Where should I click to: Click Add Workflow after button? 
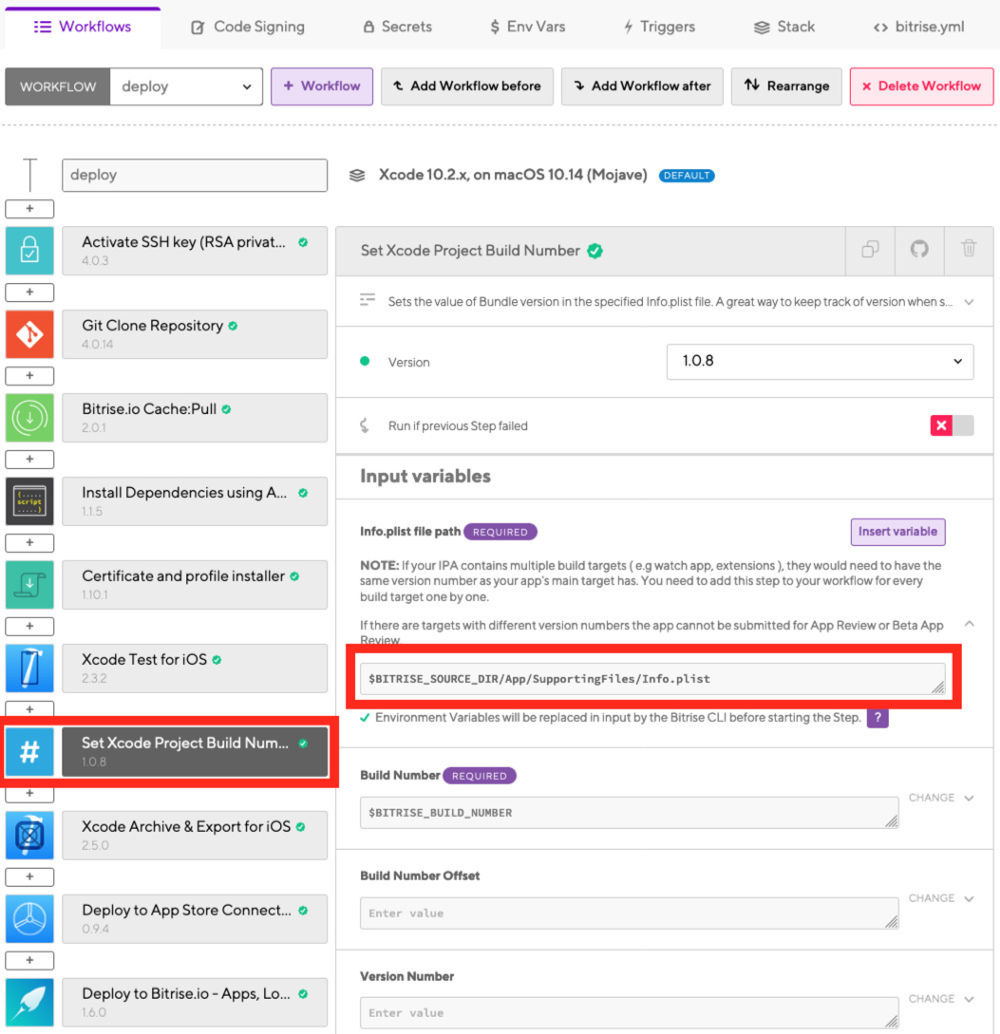[642, 86]
